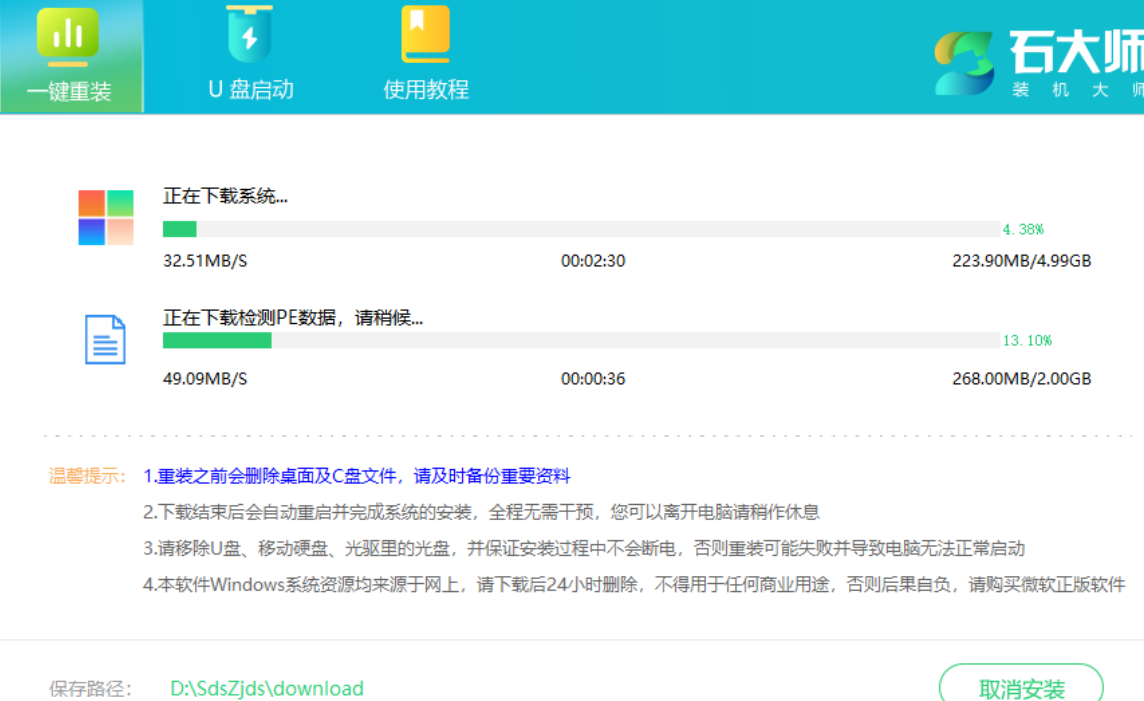1144x701 pixels.
Task: Click the 32.51MB/S download speed
Action: coord(205,261)
